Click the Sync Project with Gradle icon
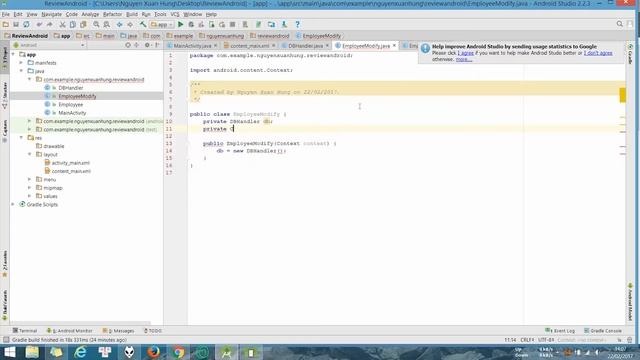640x360 pixels. tap(258, 24)
